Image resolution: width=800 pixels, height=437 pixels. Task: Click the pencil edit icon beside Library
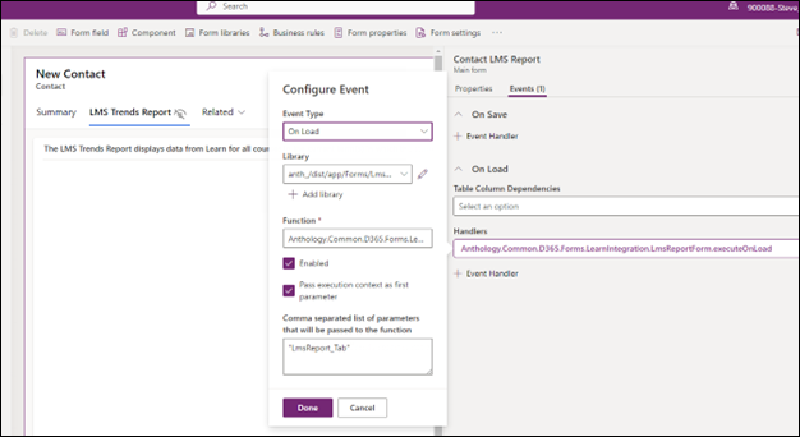click(423, 174)
